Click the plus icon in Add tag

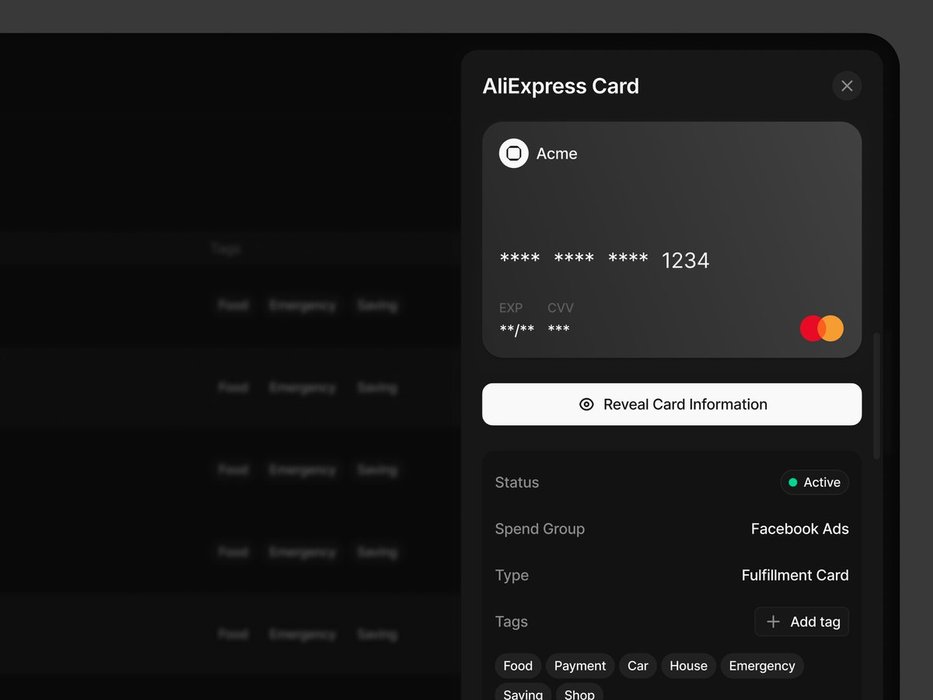pos(773,622)
